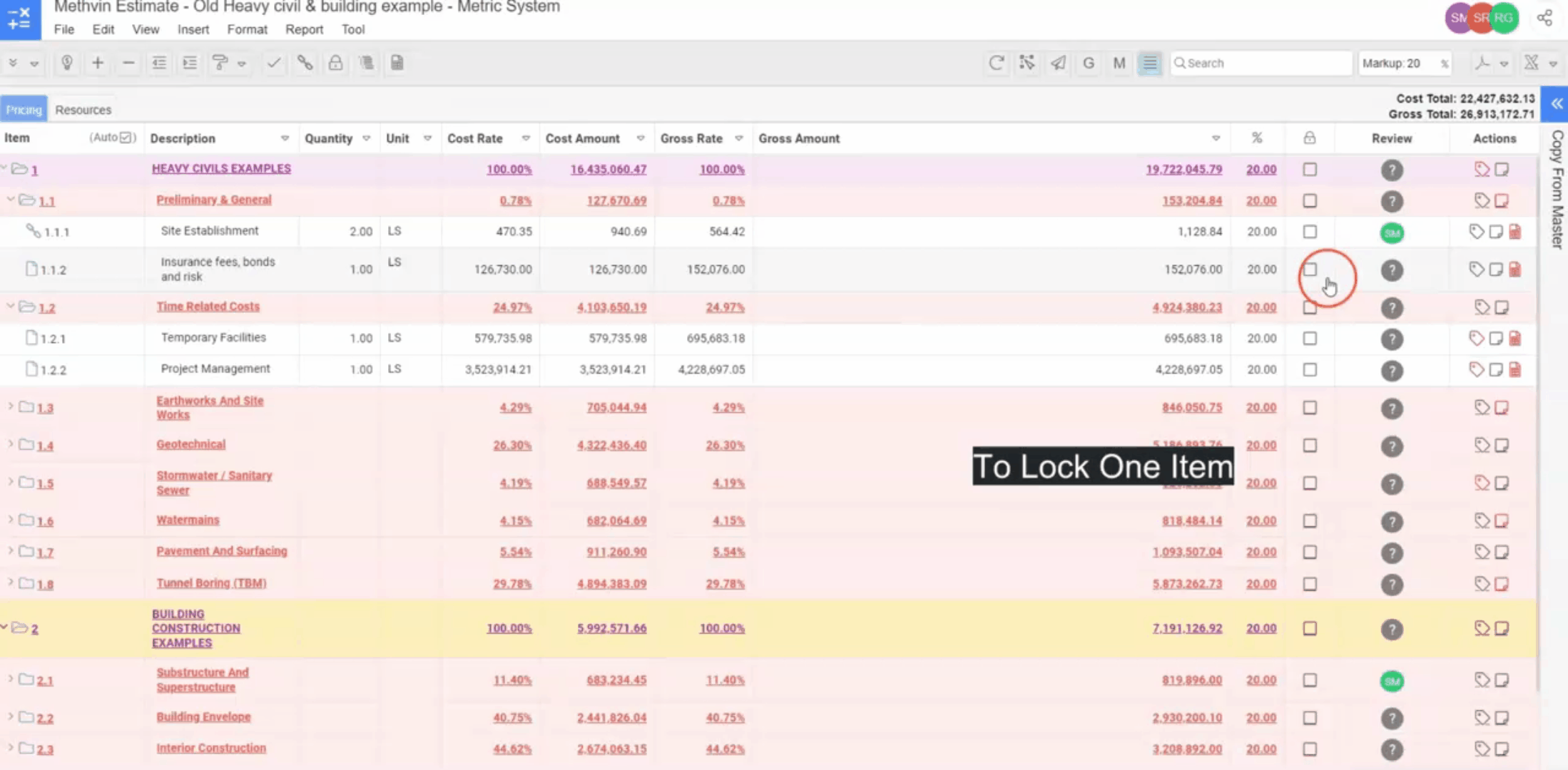1568x770 pixels.
Task: Expand the 1.3 Earthworks And Site Works folder
Action: click(x=11, y=406)
